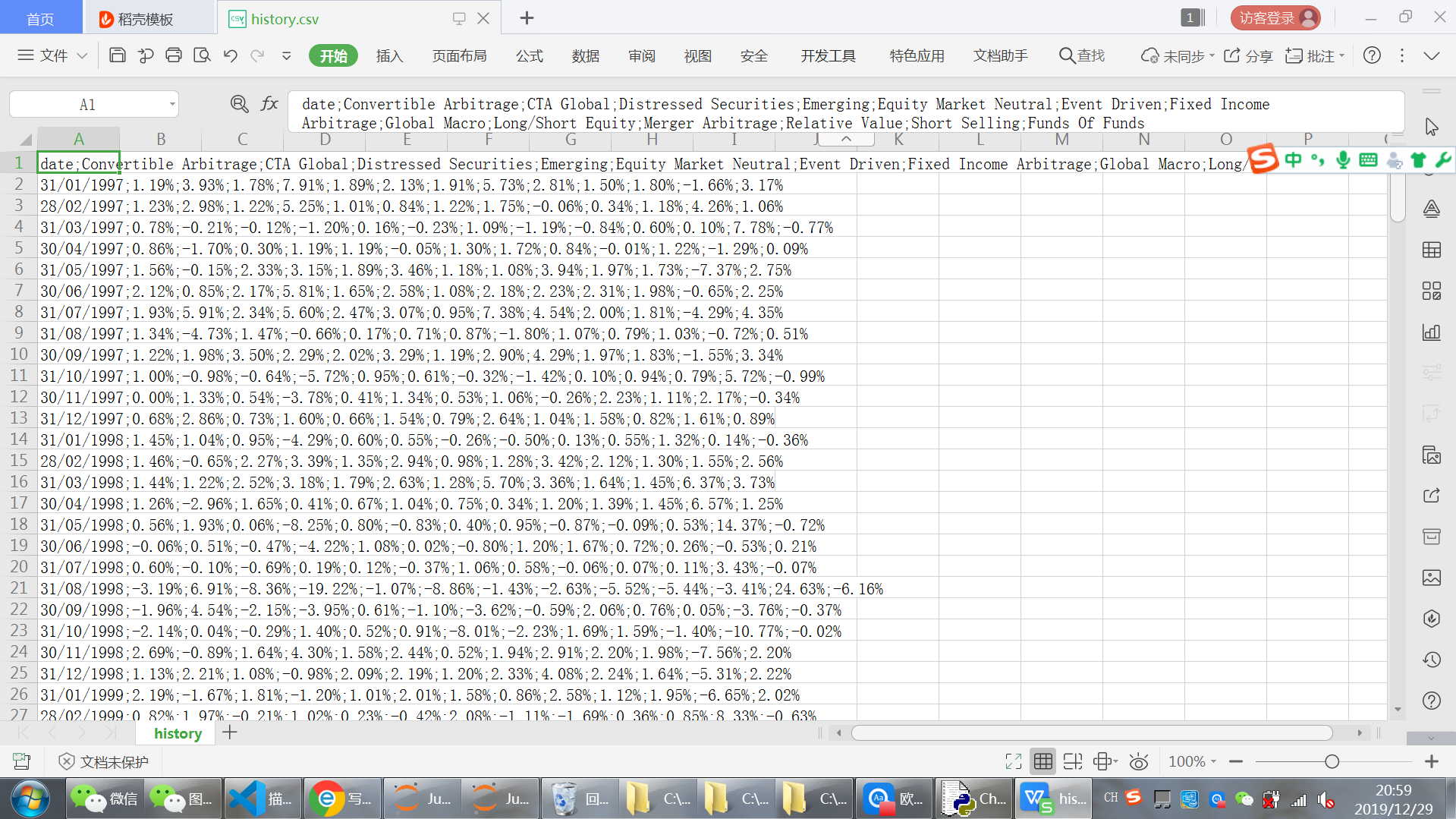Click the Sogou microphone voice icon
Image resolution: width=1456 pixels, height=819 pixels.
1343,159
